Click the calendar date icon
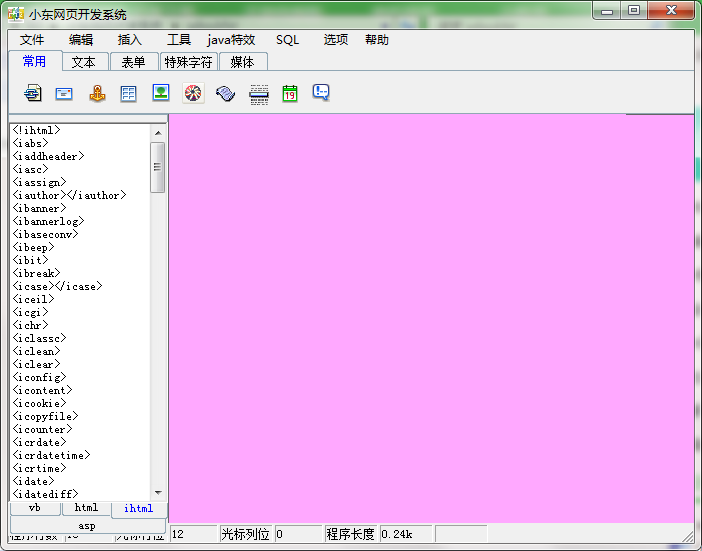 (x=290, y=93)
